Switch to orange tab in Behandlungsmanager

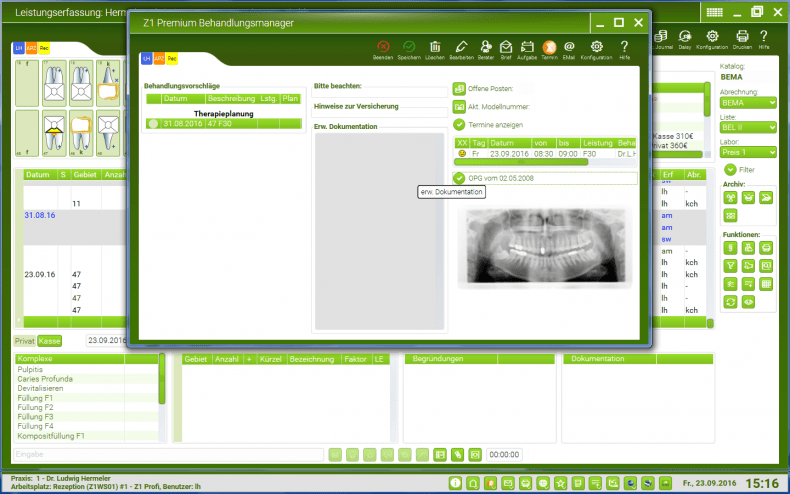point(159,59)
